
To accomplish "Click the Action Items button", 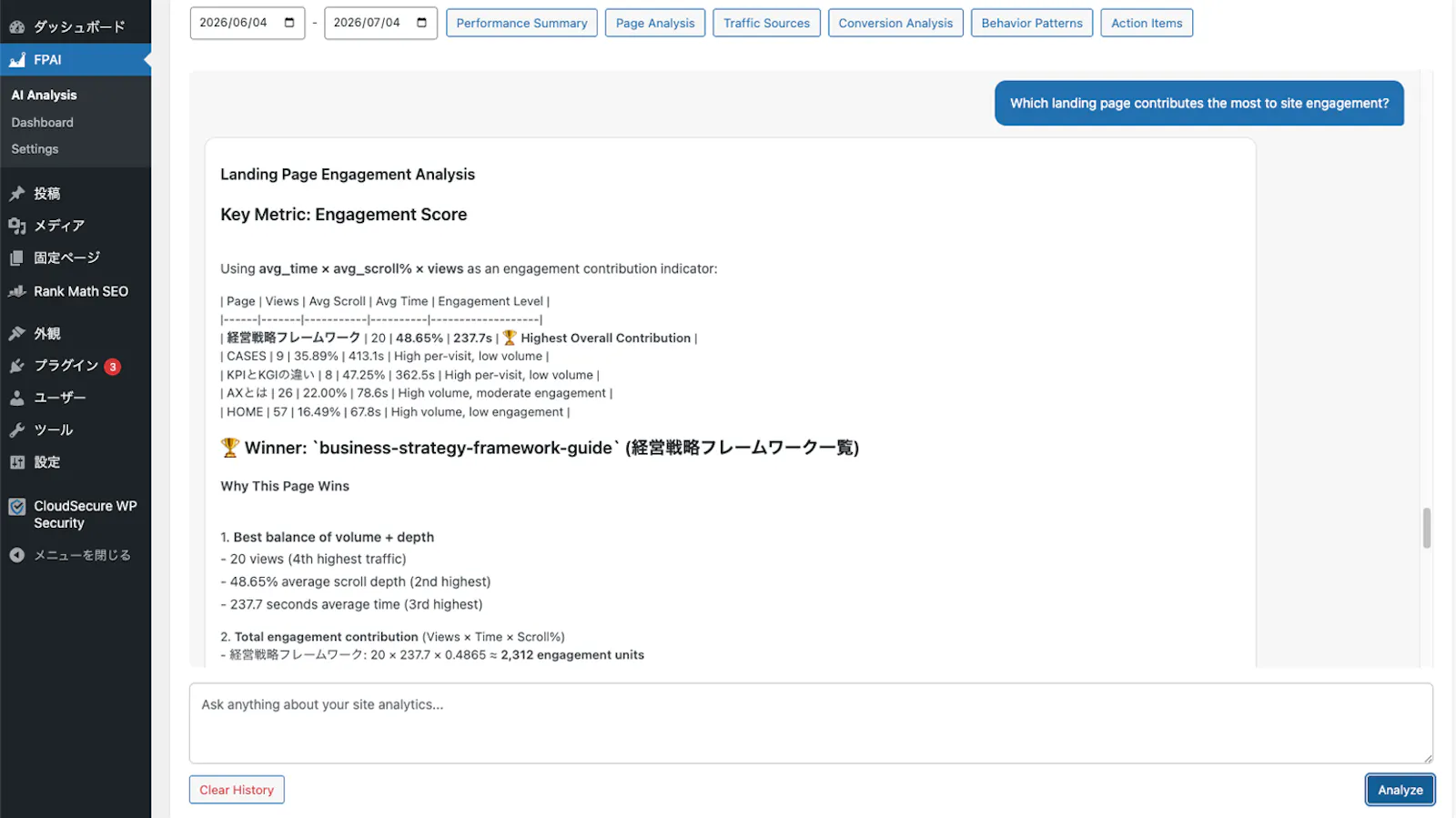I will point(1147,23).
